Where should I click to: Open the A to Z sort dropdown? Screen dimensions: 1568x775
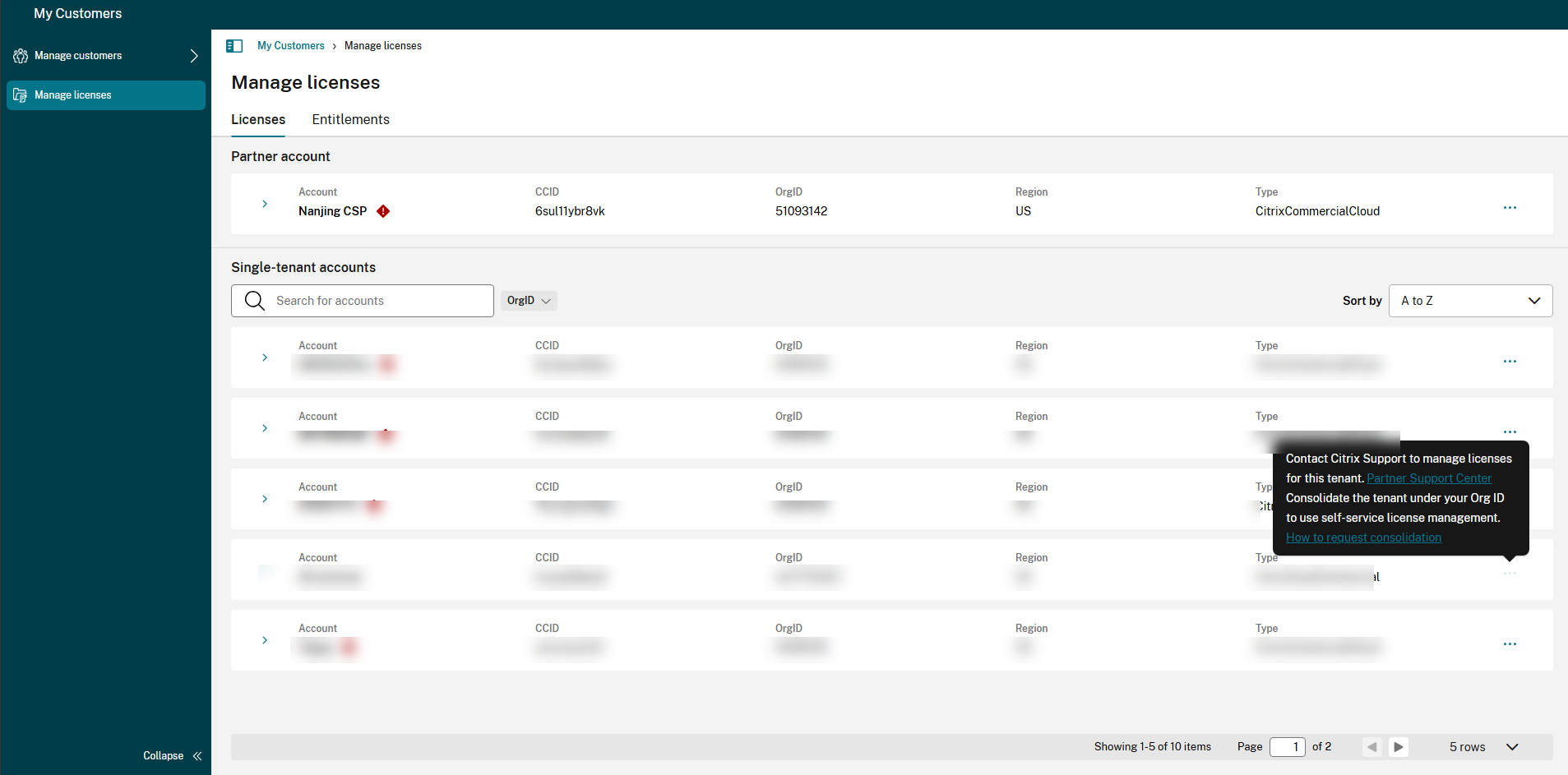1469,300
